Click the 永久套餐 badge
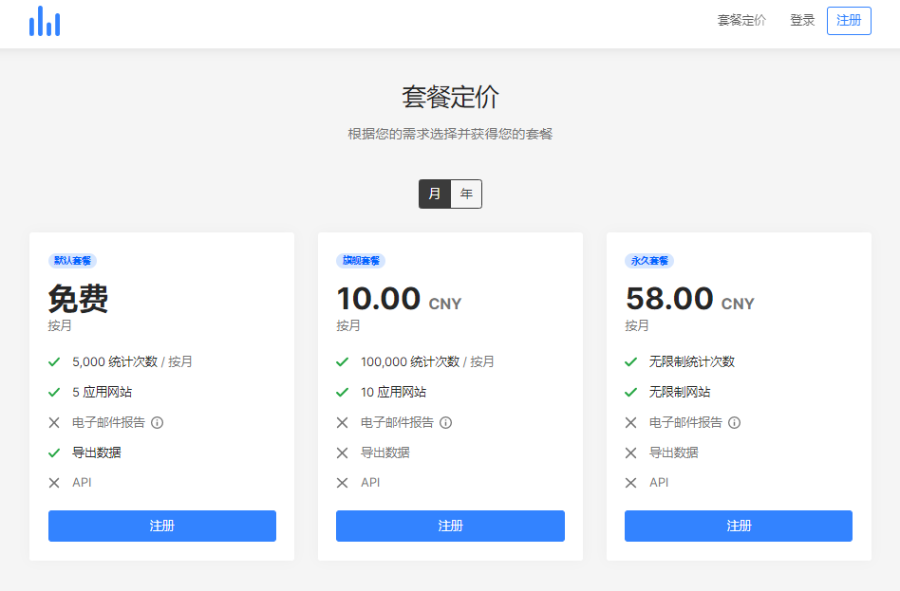Screen dimensions: 900x591 click(649, 260)
